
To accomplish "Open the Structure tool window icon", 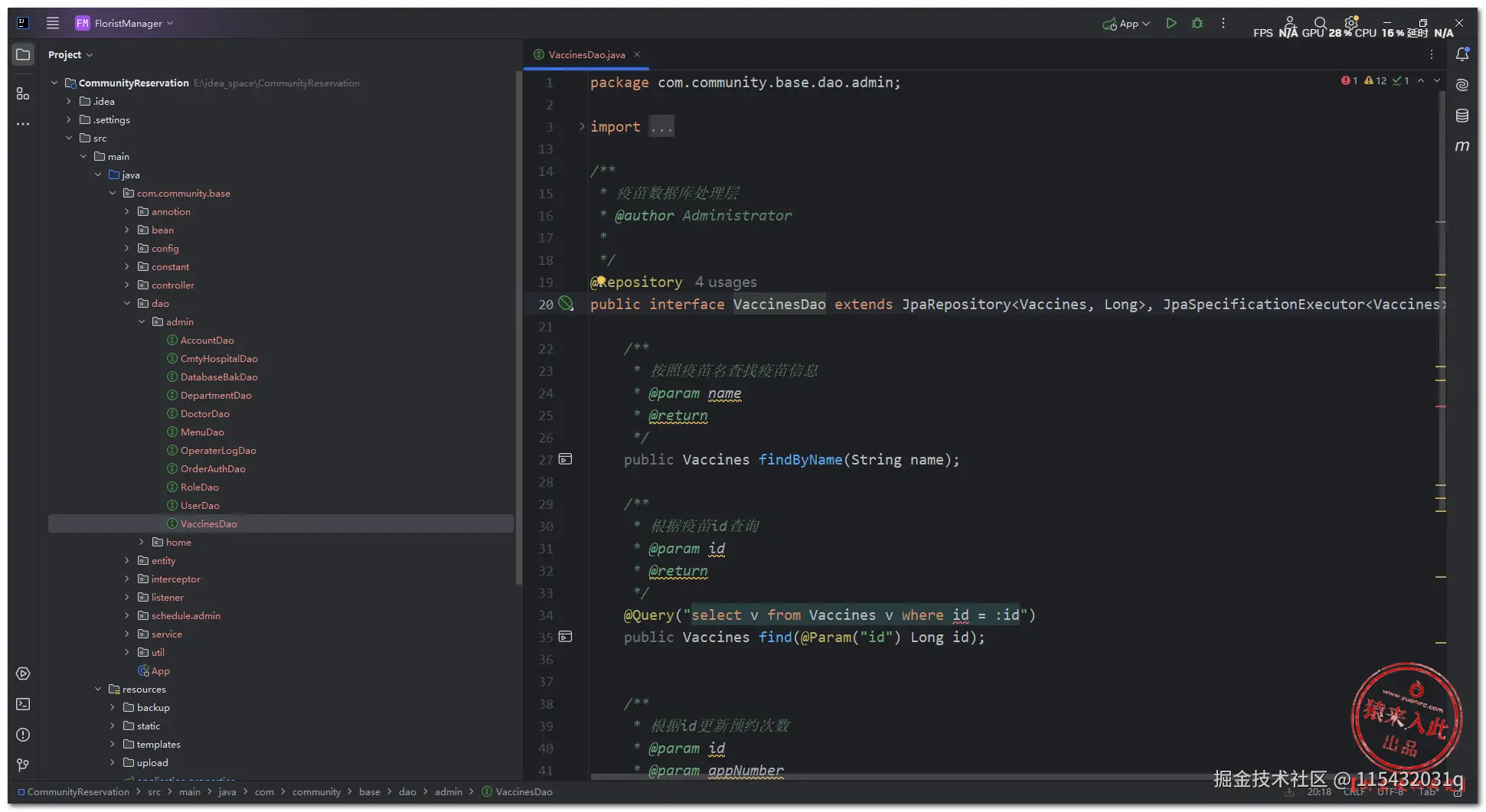I will coord(23,93).
